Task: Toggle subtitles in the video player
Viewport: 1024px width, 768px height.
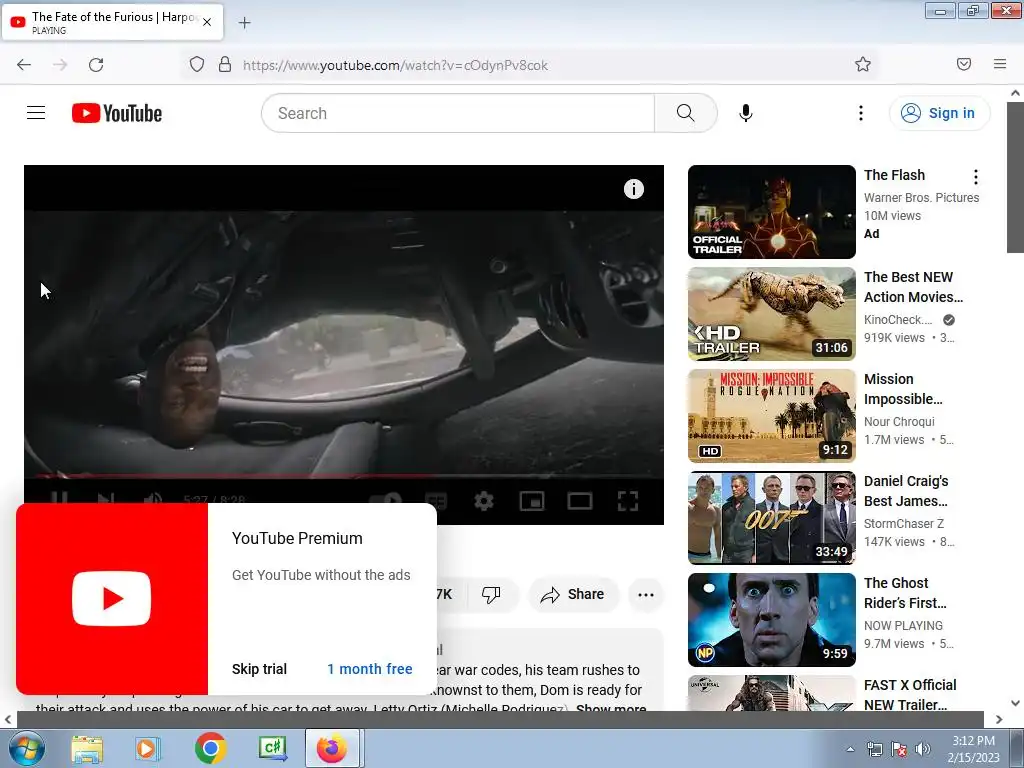Action: point(436,501)
